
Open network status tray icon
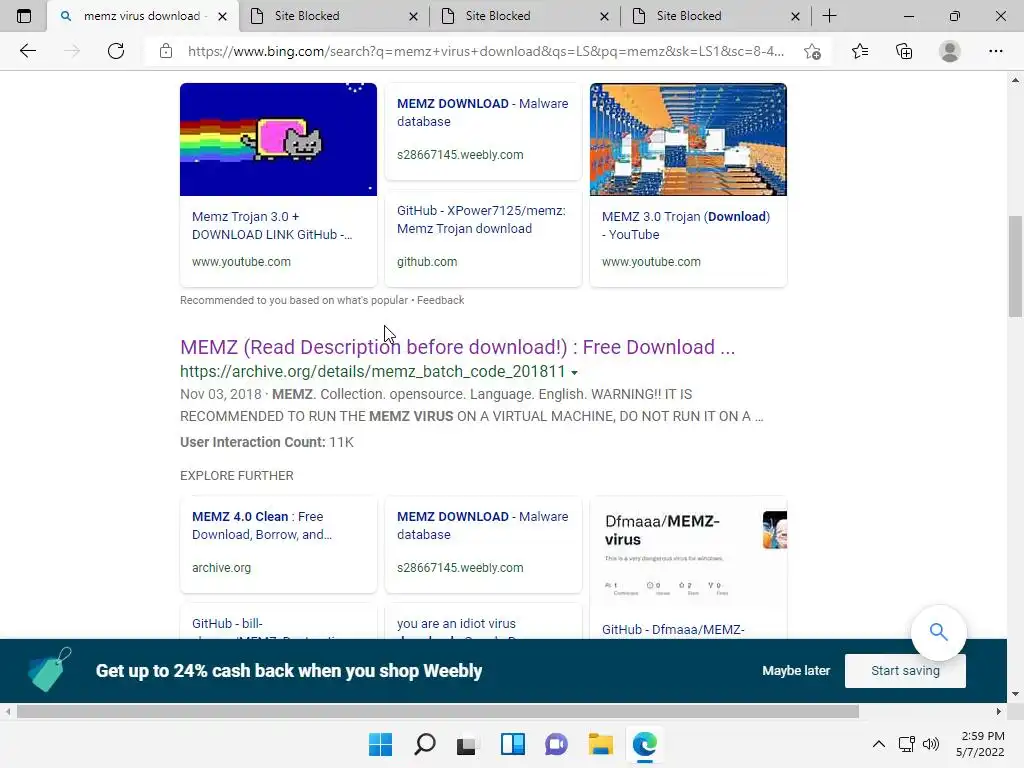pos(906,744)
